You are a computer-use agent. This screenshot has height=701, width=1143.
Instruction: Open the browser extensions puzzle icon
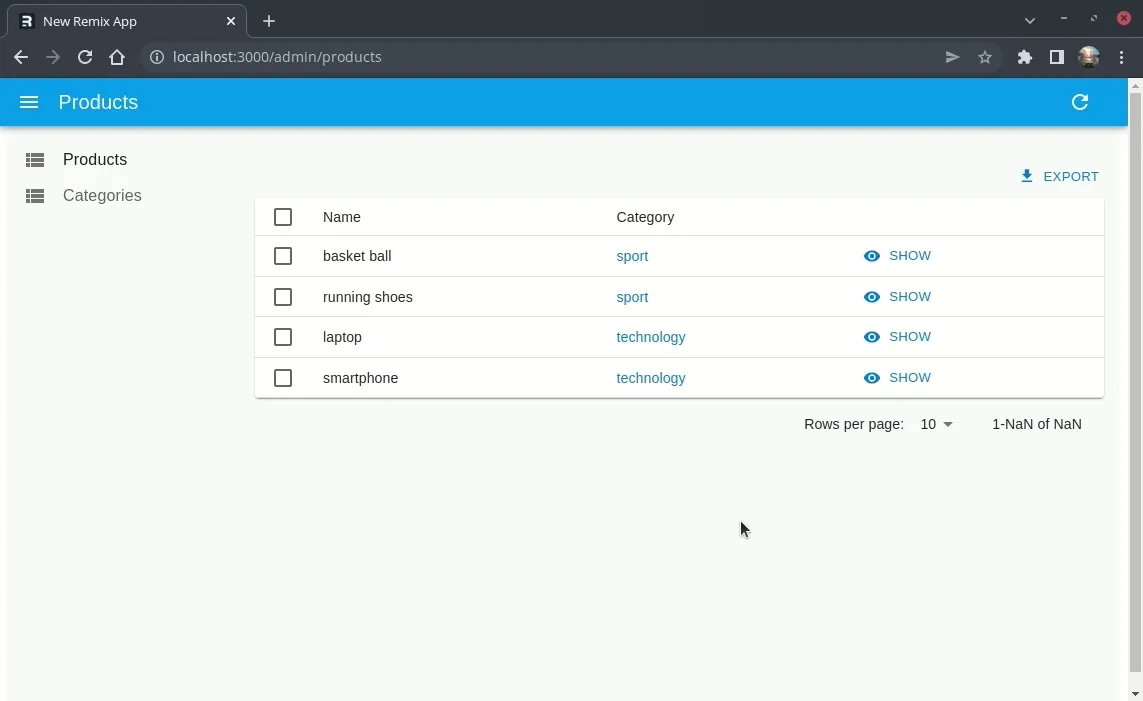pyautogui.click(x=1024, y=57)
